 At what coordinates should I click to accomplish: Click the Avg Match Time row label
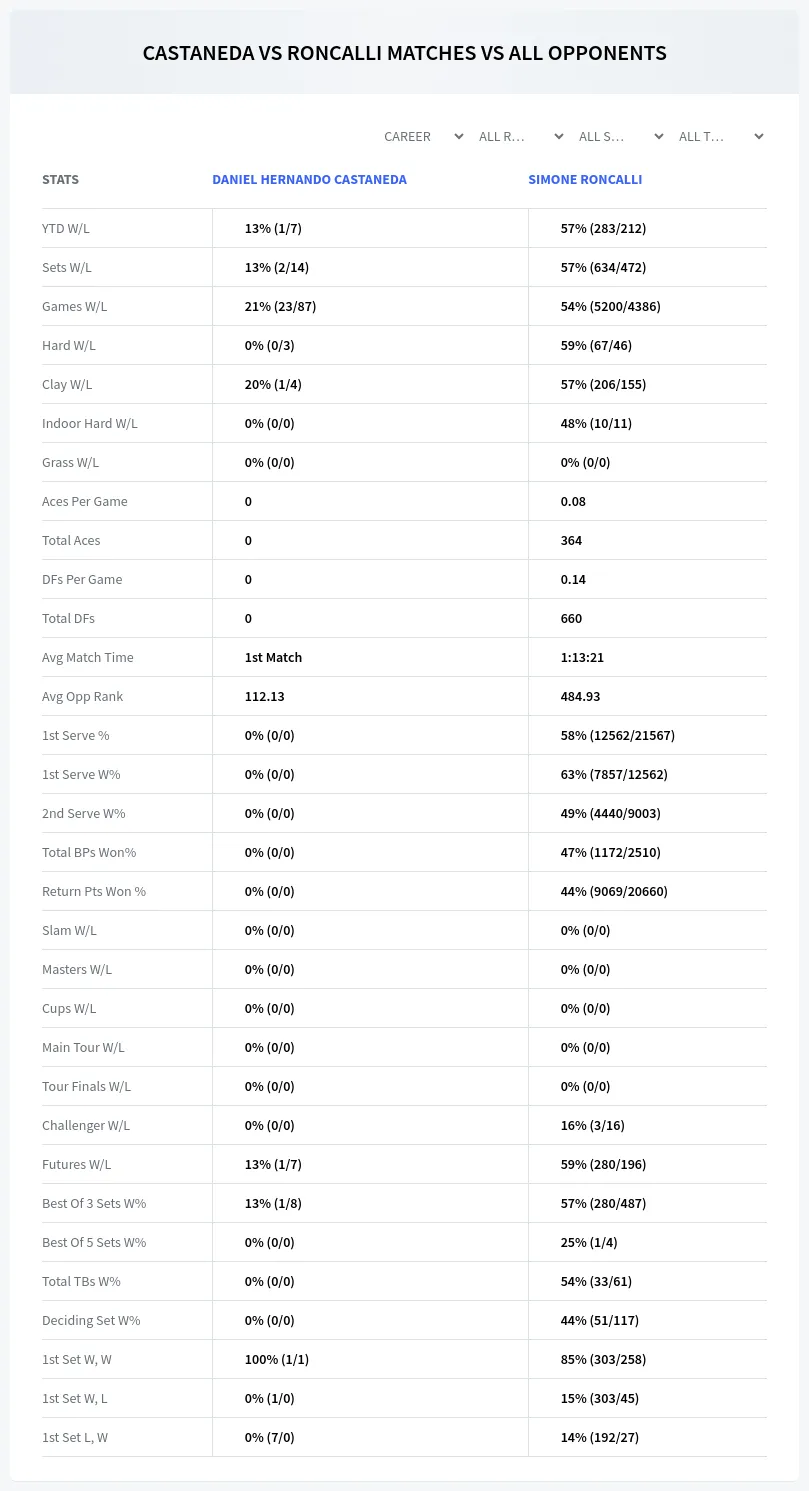(88, 657)
